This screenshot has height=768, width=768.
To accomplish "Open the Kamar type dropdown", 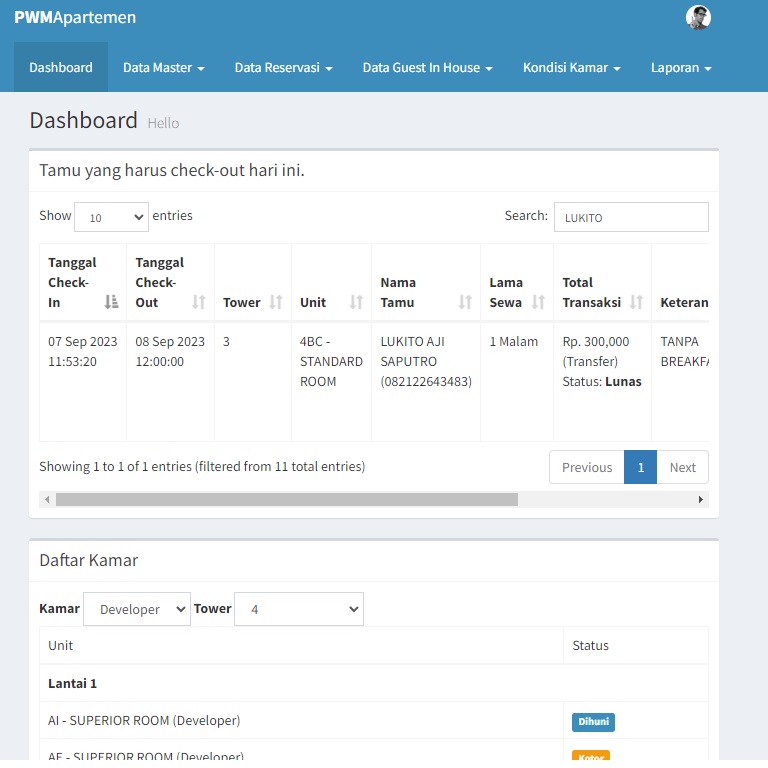I will 137,609.
